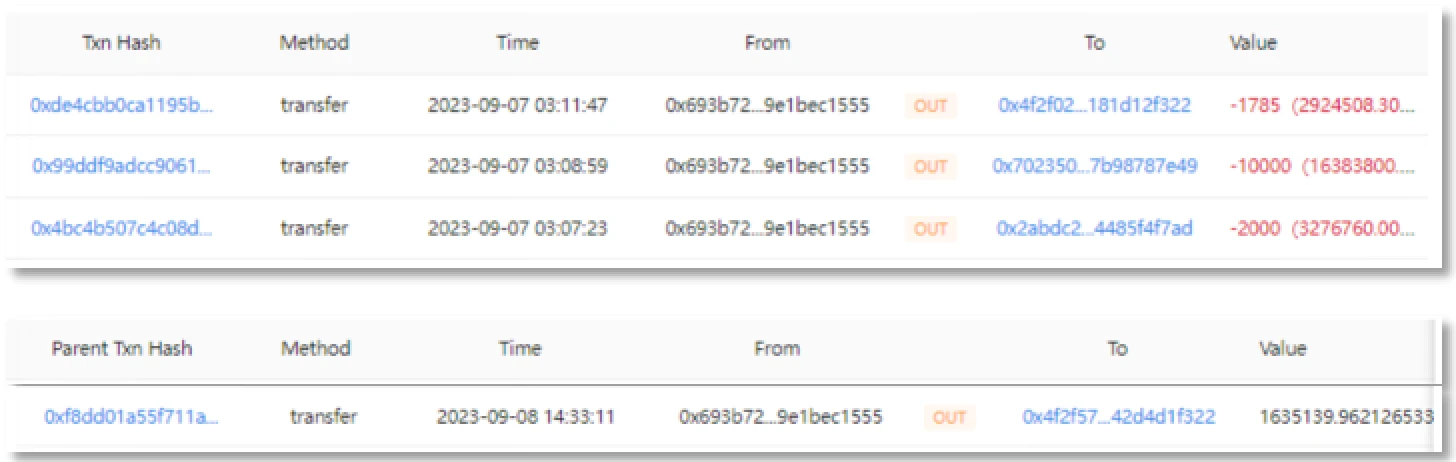Open the 0x4bc4b507c4c08d transaction link
The width and height of the screenshot is (1456, 462).
(x=122, y=228)
